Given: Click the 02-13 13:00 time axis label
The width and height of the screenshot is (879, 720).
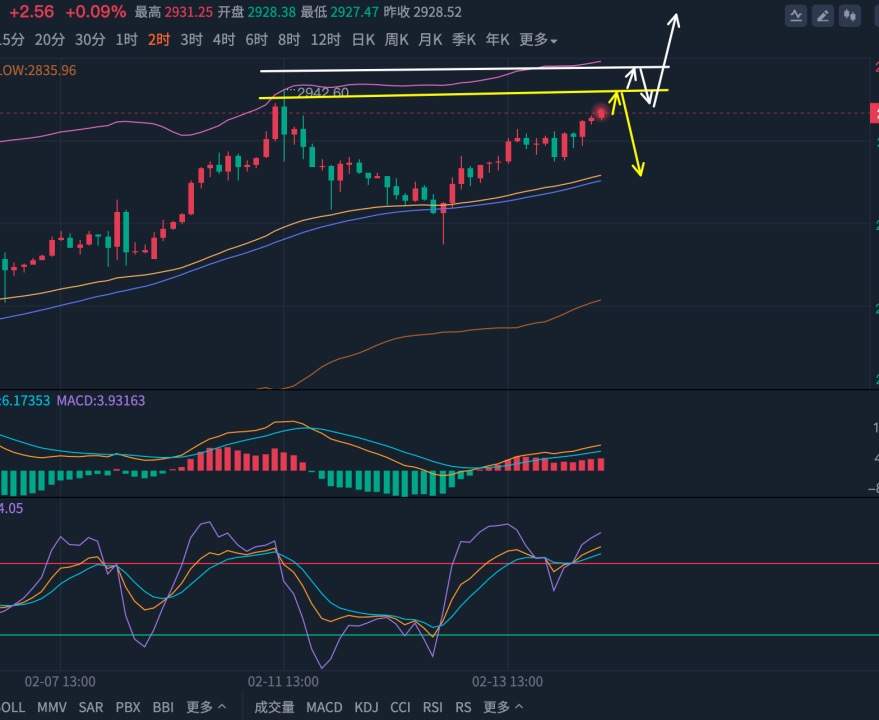Looking at the screenshot, I should tap(507, 681).
